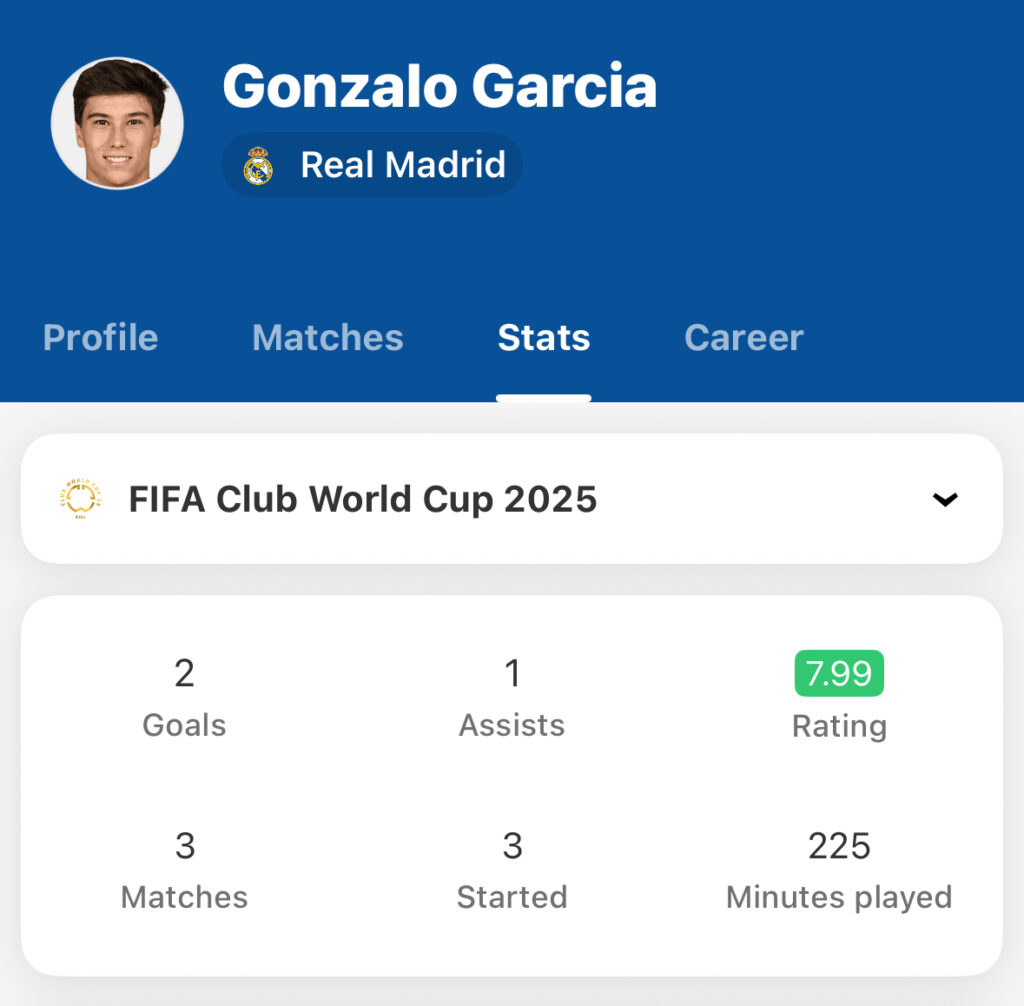Tap the Assists stat showing 1
This screenshot has width=1024, height=1006.
click(512, 698)
